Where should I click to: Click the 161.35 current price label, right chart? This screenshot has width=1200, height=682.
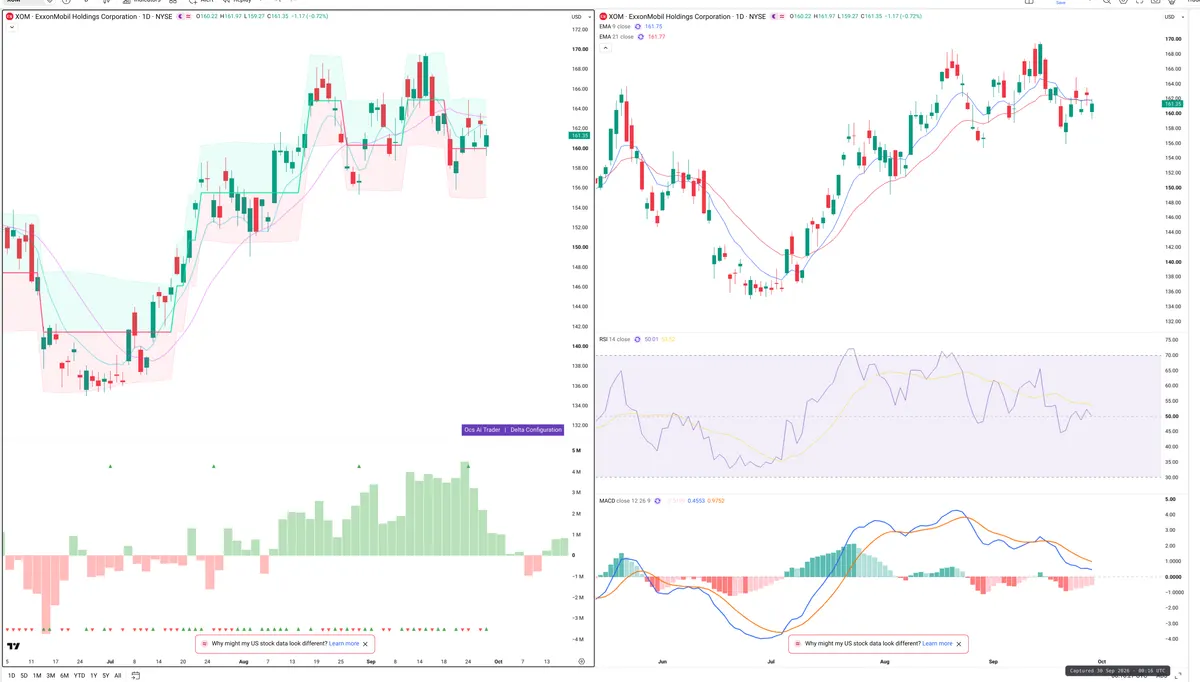[x=1174, y=103]
